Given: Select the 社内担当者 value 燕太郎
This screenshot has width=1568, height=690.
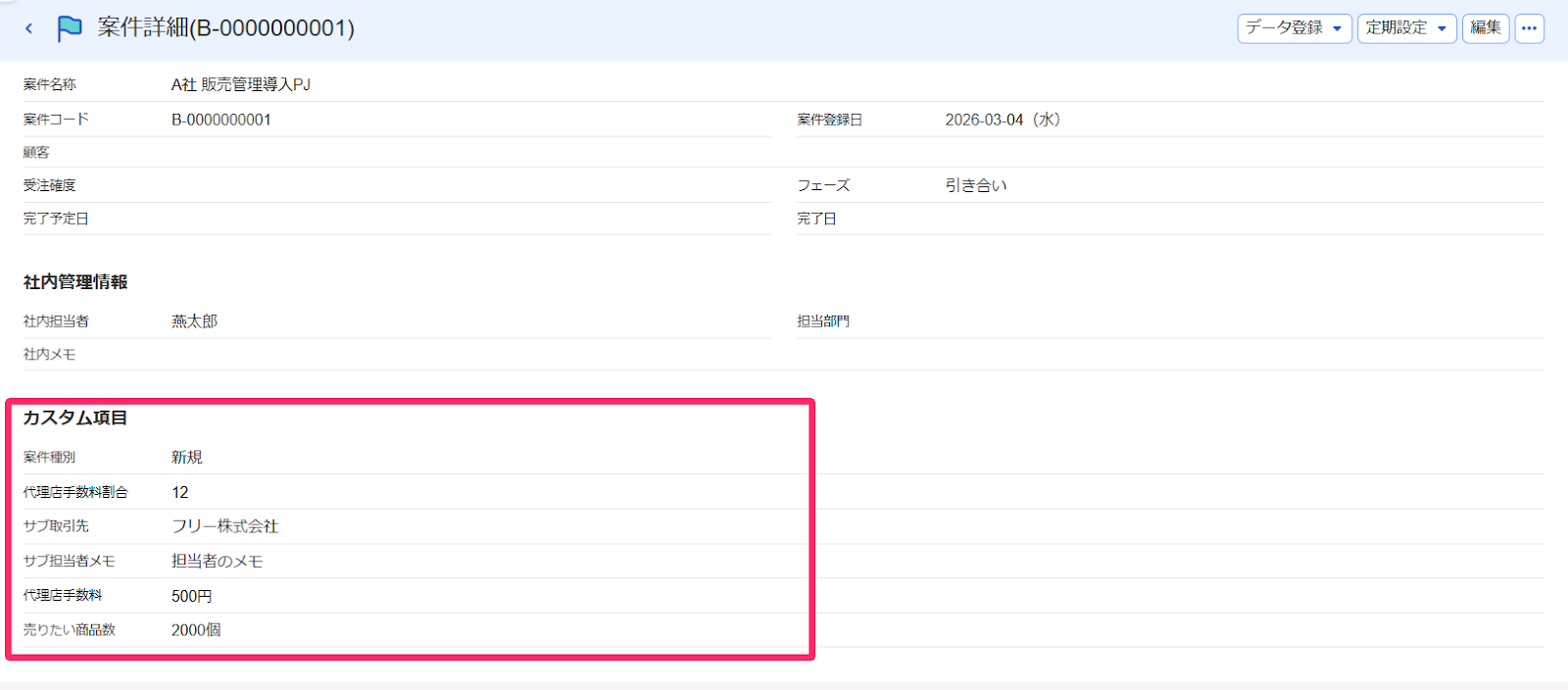Looking at the screenshot, I should (195, 321).
